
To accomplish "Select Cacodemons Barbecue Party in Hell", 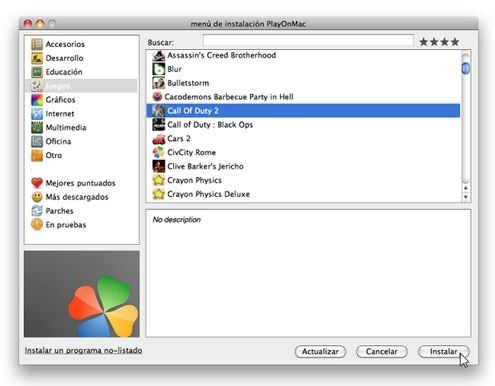I will (303, 97).
